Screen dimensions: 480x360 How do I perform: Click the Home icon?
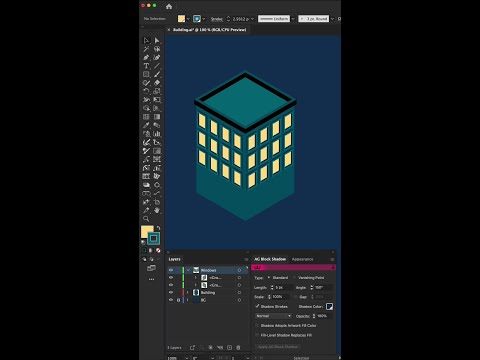point(169,6)
